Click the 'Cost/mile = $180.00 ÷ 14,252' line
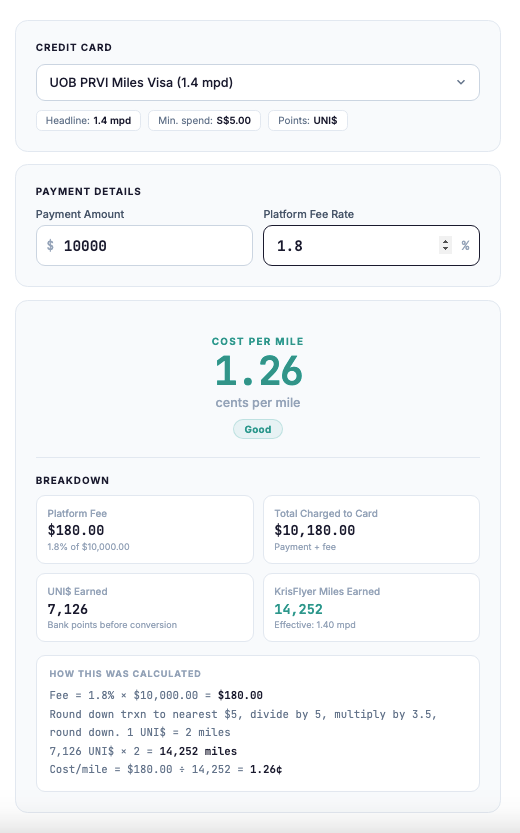This screenshot has height=833, width=520. coord(166,769)
